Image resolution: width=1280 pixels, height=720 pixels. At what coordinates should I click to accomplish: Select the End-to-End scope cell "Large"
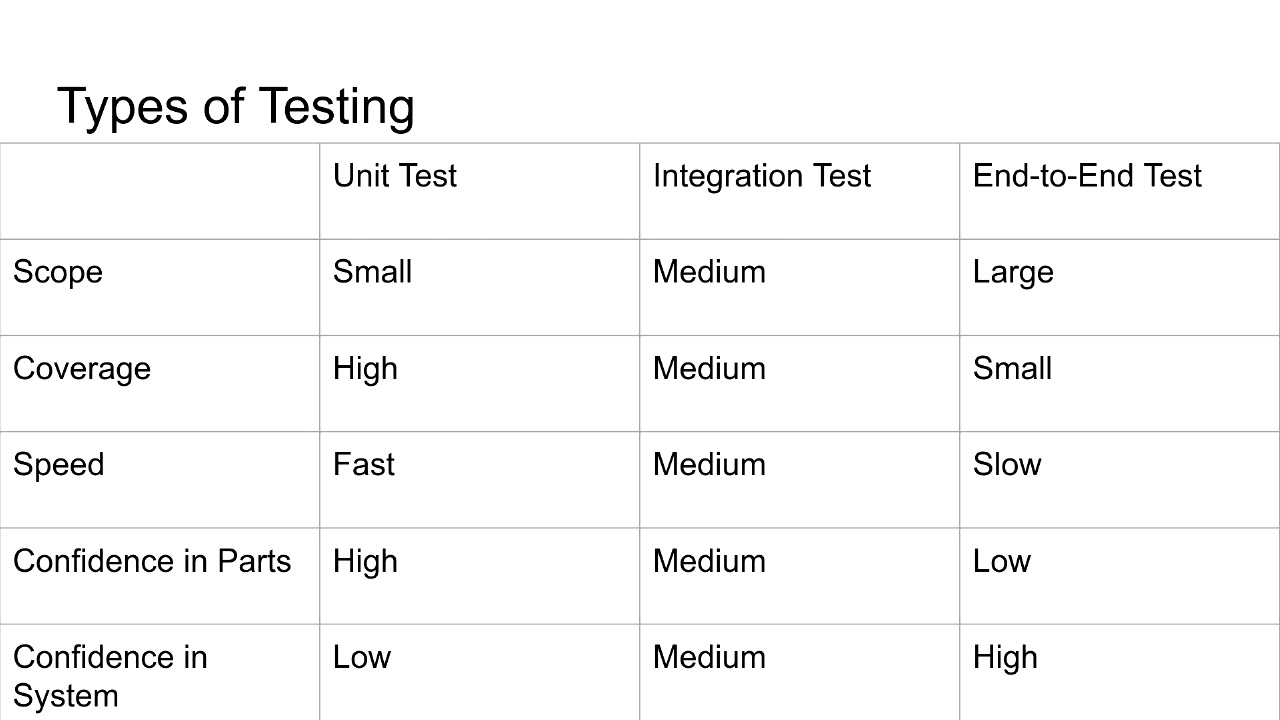click(1012, 272)
